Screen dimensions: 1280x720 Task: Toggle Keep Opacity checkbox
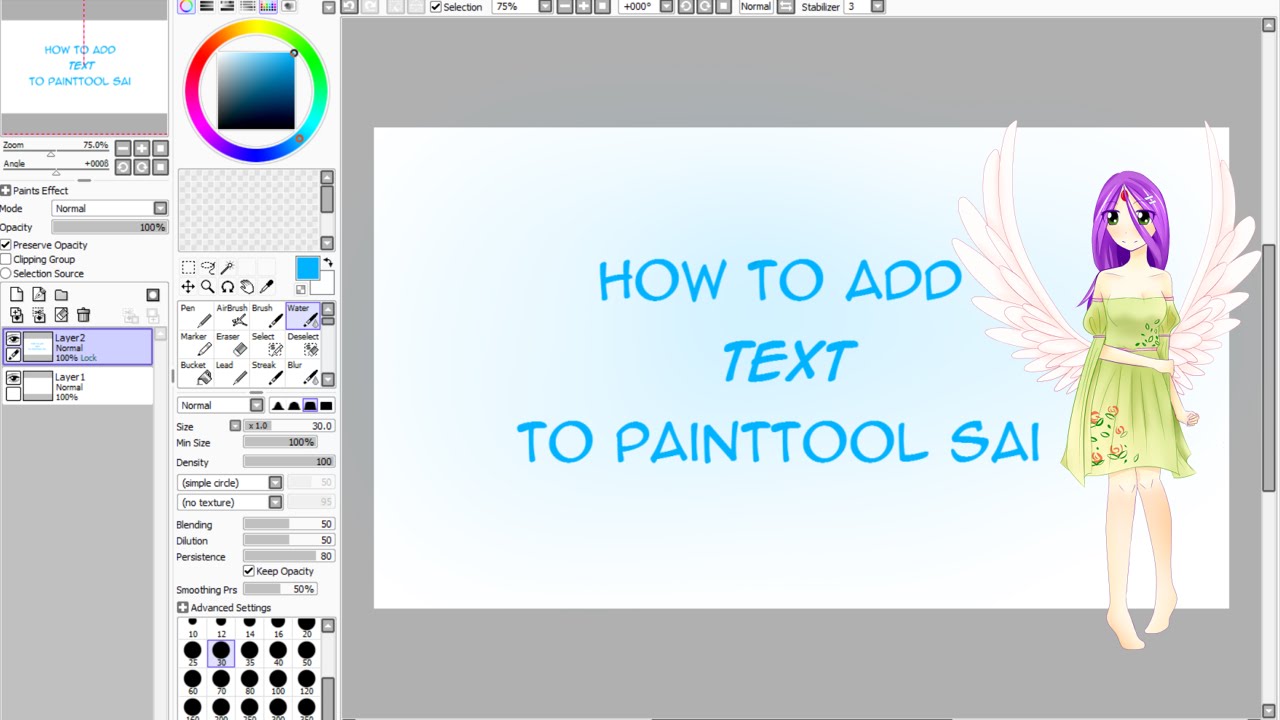(x=249, y=571)
